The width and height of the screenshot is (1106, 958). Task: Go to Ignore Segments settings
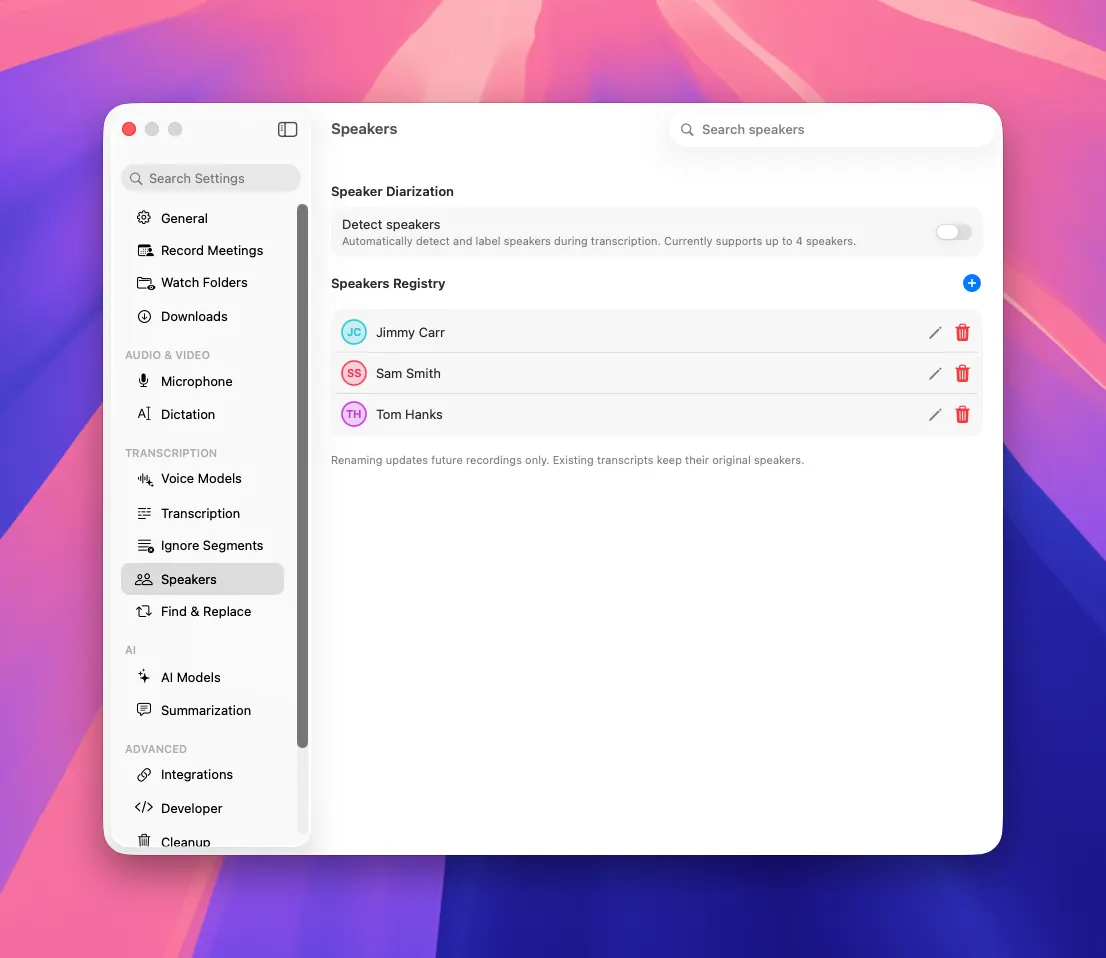[x=202, y=545]
